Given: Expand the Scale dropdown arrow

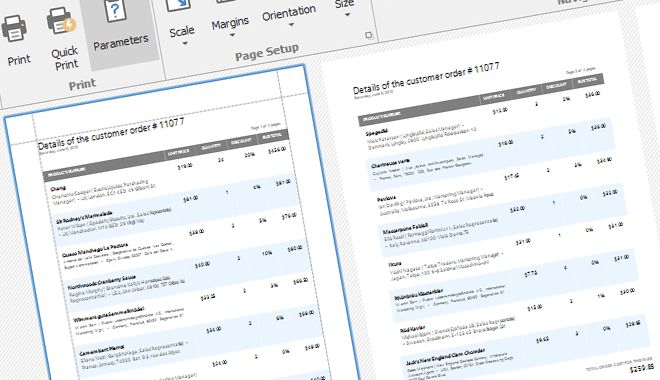Looking at the screenshot, I should pyautogui.click(x=184, y=44).
